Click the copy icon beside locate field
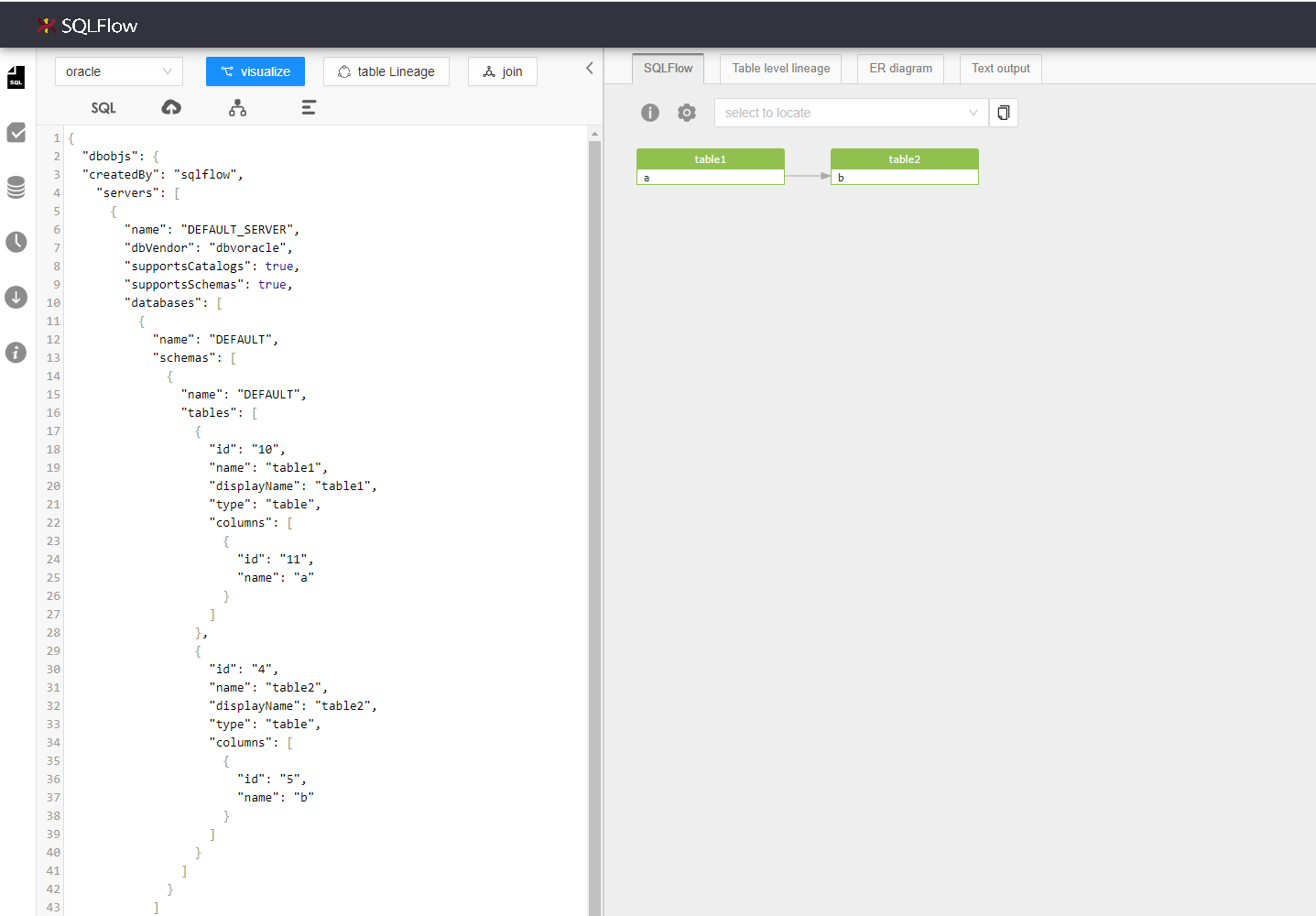The width and height of the screenshot is (1316, 916). 1004,113
